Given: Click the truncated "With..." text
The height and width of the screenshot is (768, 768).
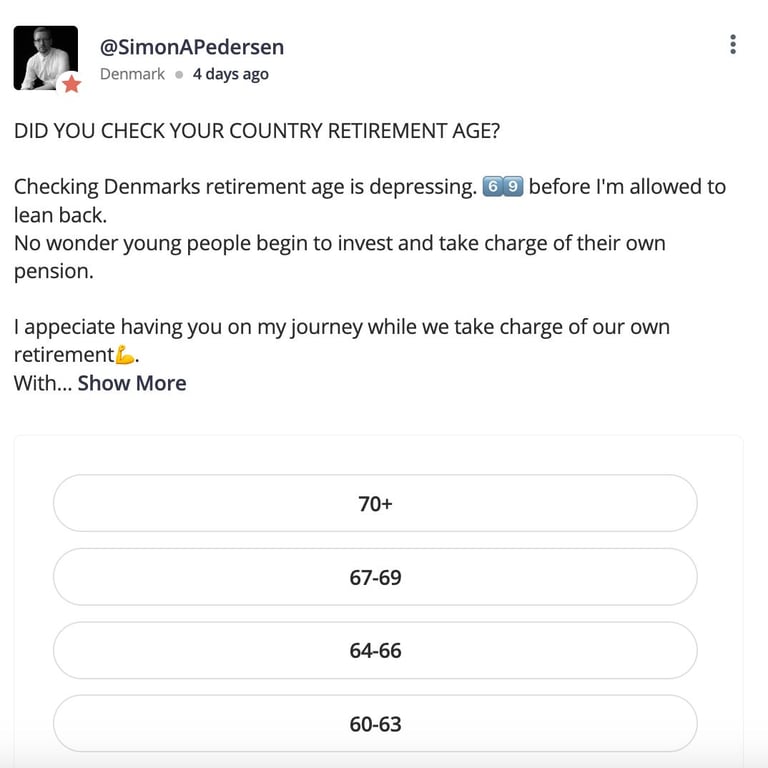Looking at the screenshot, I should click(42, 383).
